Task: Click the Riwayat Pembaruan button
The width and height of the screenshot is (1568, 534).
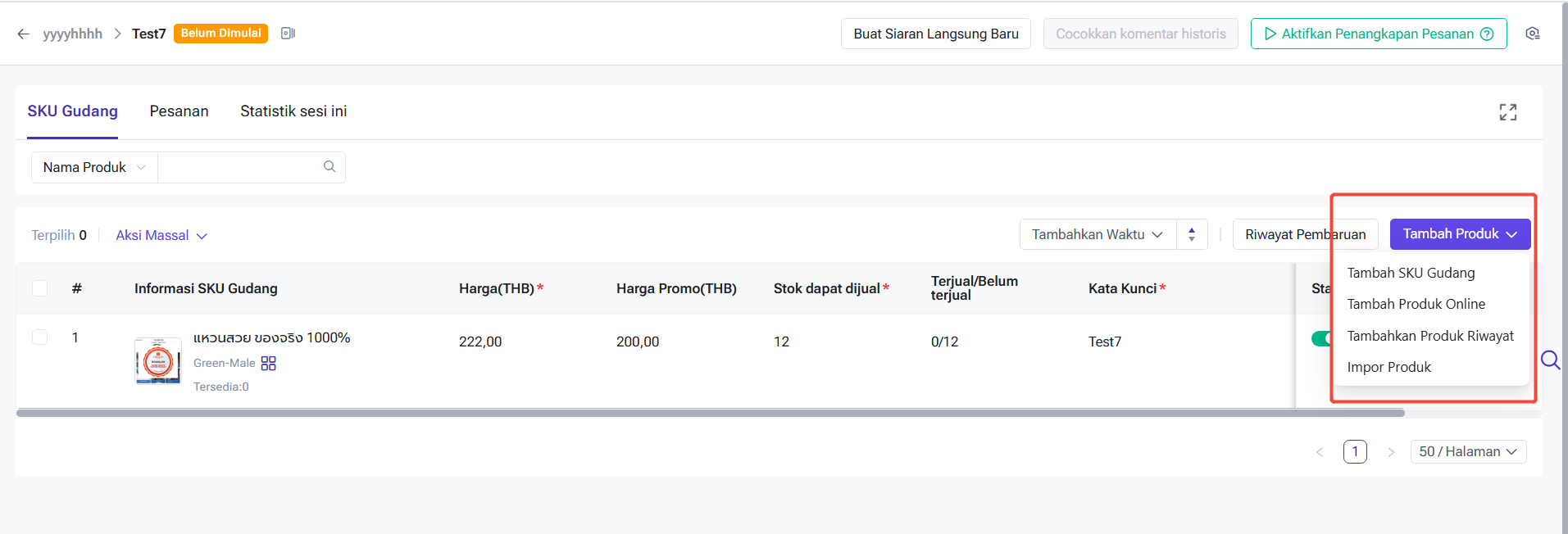Action: click(x=1305, y=234)
